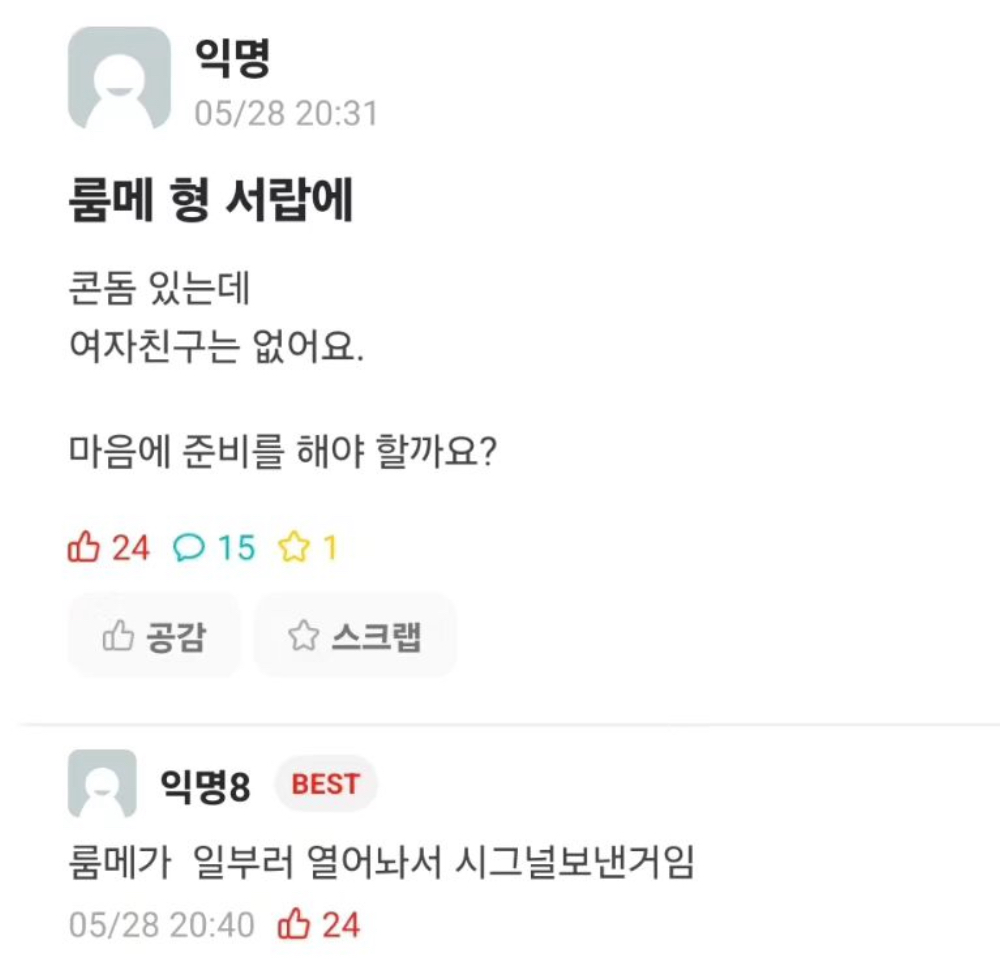
Task: Click the commenter name 익명8
Action: coord(205,786)
